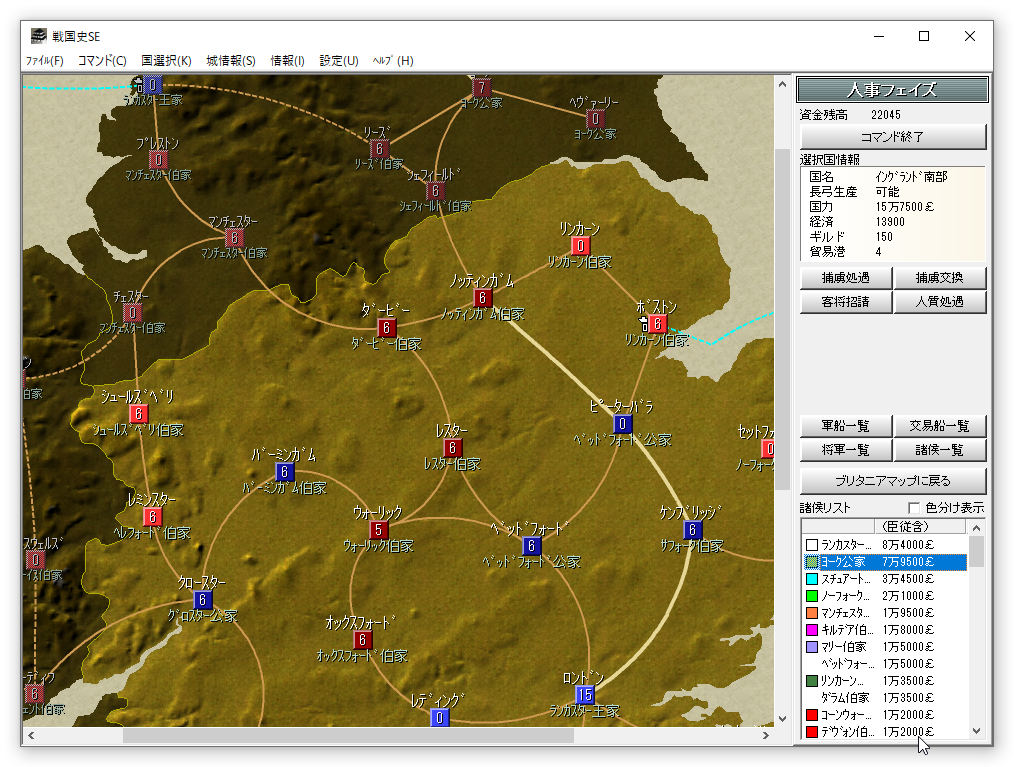
Task: Enable the 色分け表示 checkbox
Action: click(x=913, y=508)
